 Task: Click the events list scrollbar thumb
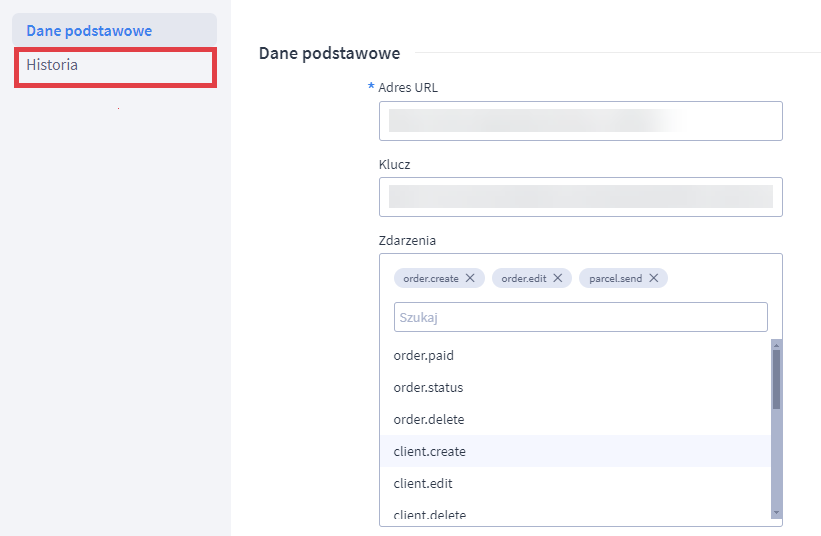point(776,378)
